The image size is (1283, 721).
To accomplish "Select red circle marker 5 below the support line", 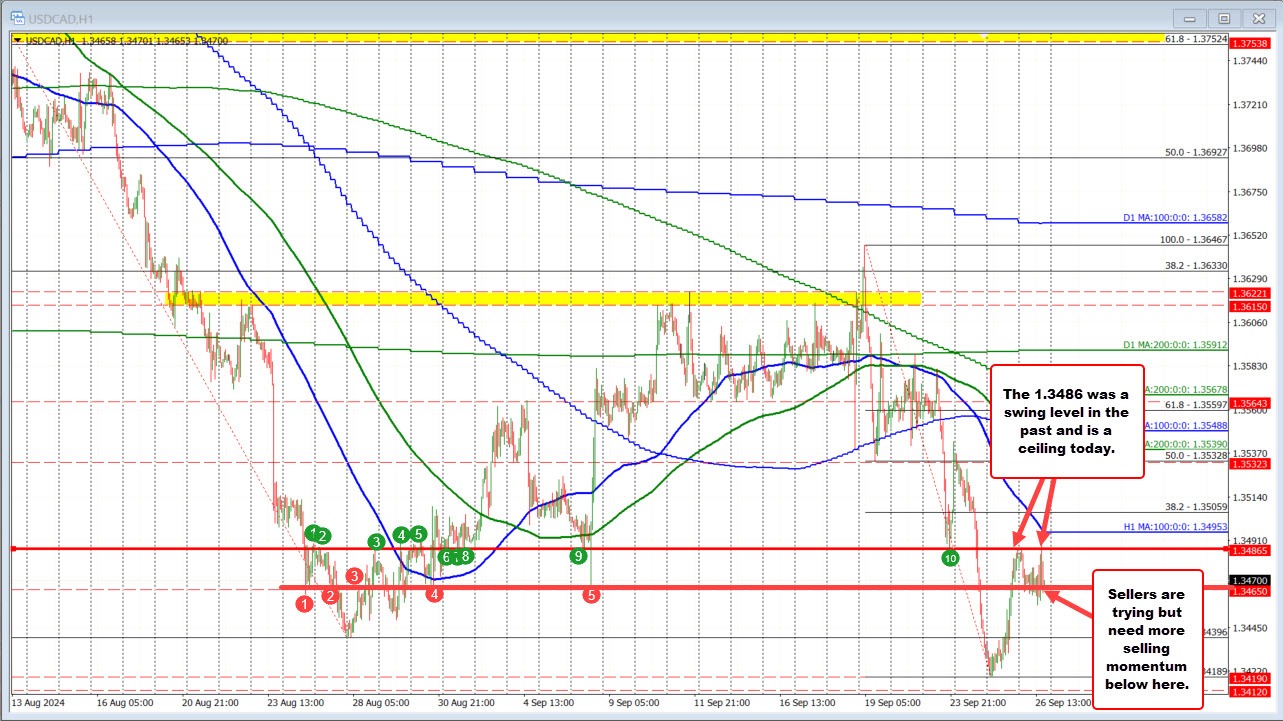I will point(592,595).
